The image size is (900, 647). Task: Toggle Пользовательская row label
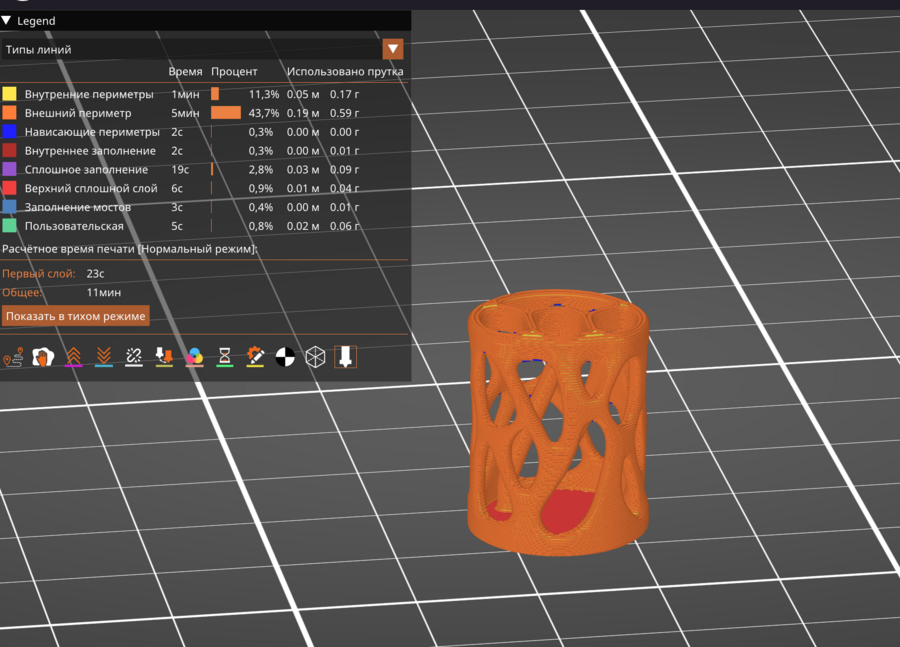[x=74, y=226]
